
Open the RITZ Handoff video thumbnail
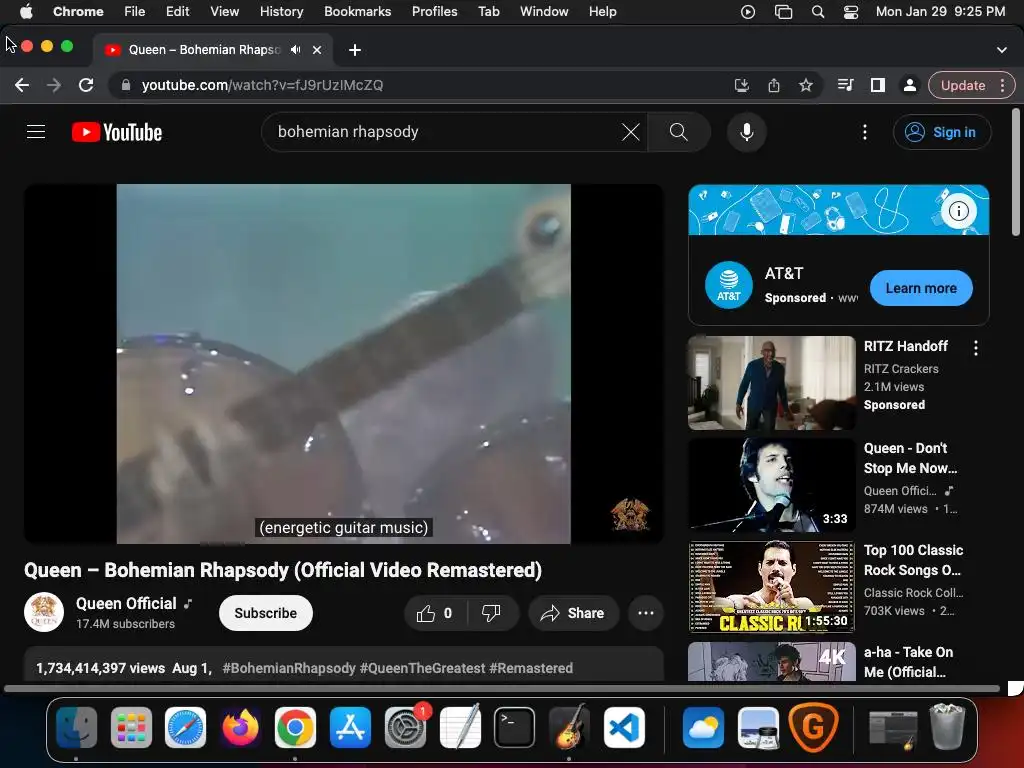(771, 383)
